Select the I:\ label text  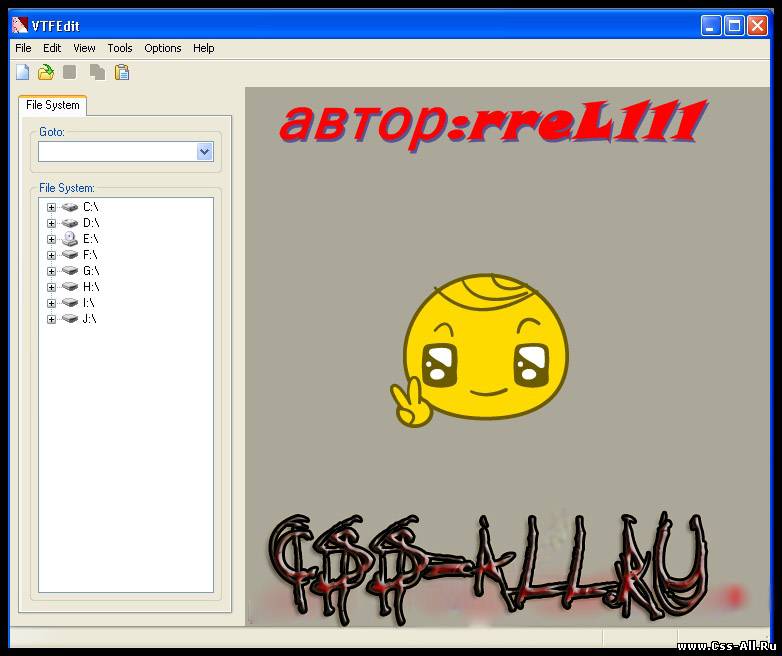[x=89, y=302]
